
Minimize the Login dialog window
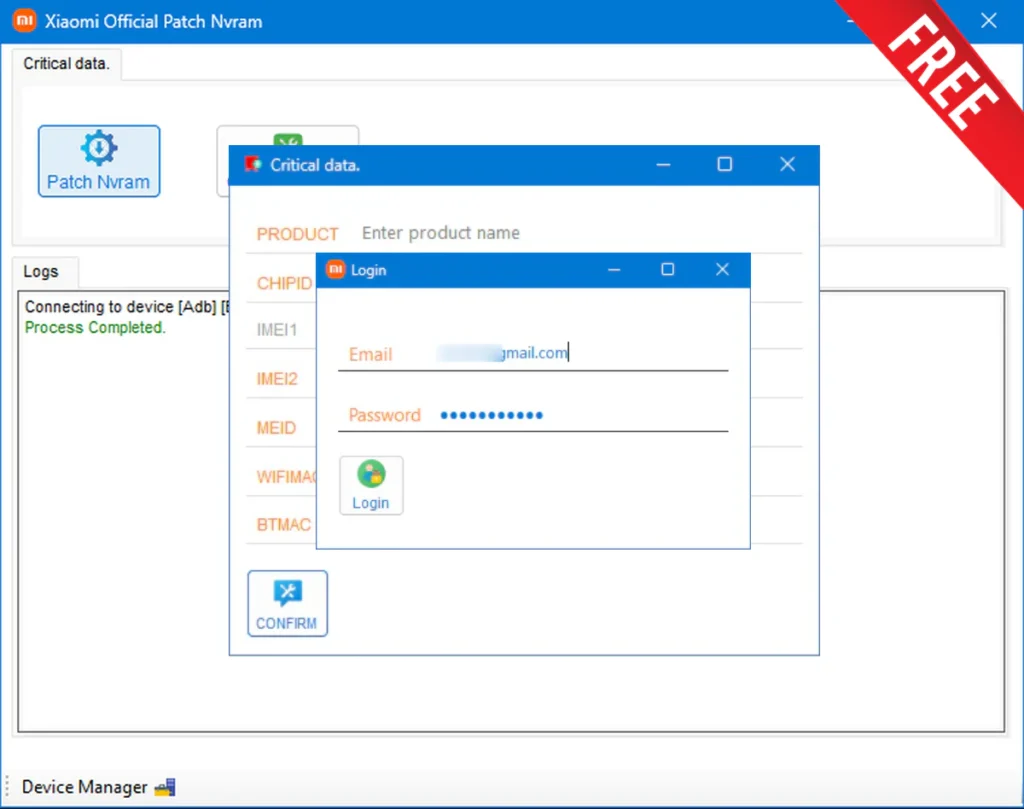(x=614, y=270)
